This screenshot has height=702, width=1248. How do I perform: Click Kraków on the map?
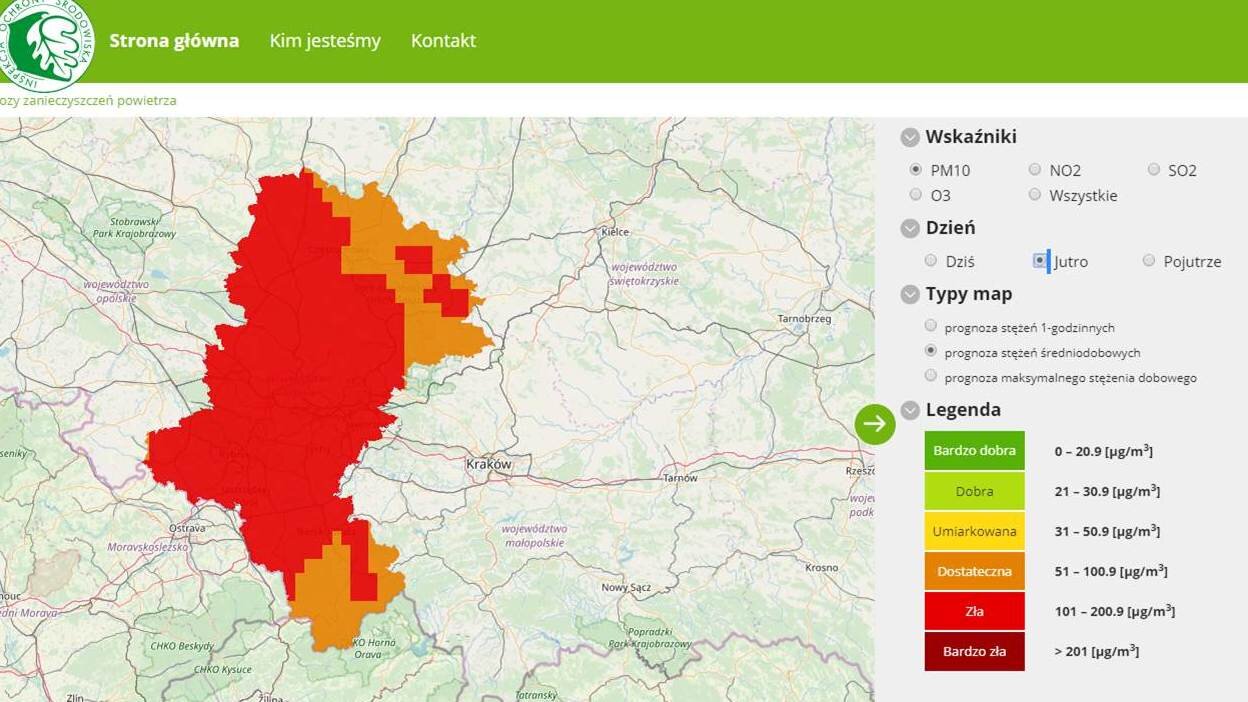pos(489,465)
